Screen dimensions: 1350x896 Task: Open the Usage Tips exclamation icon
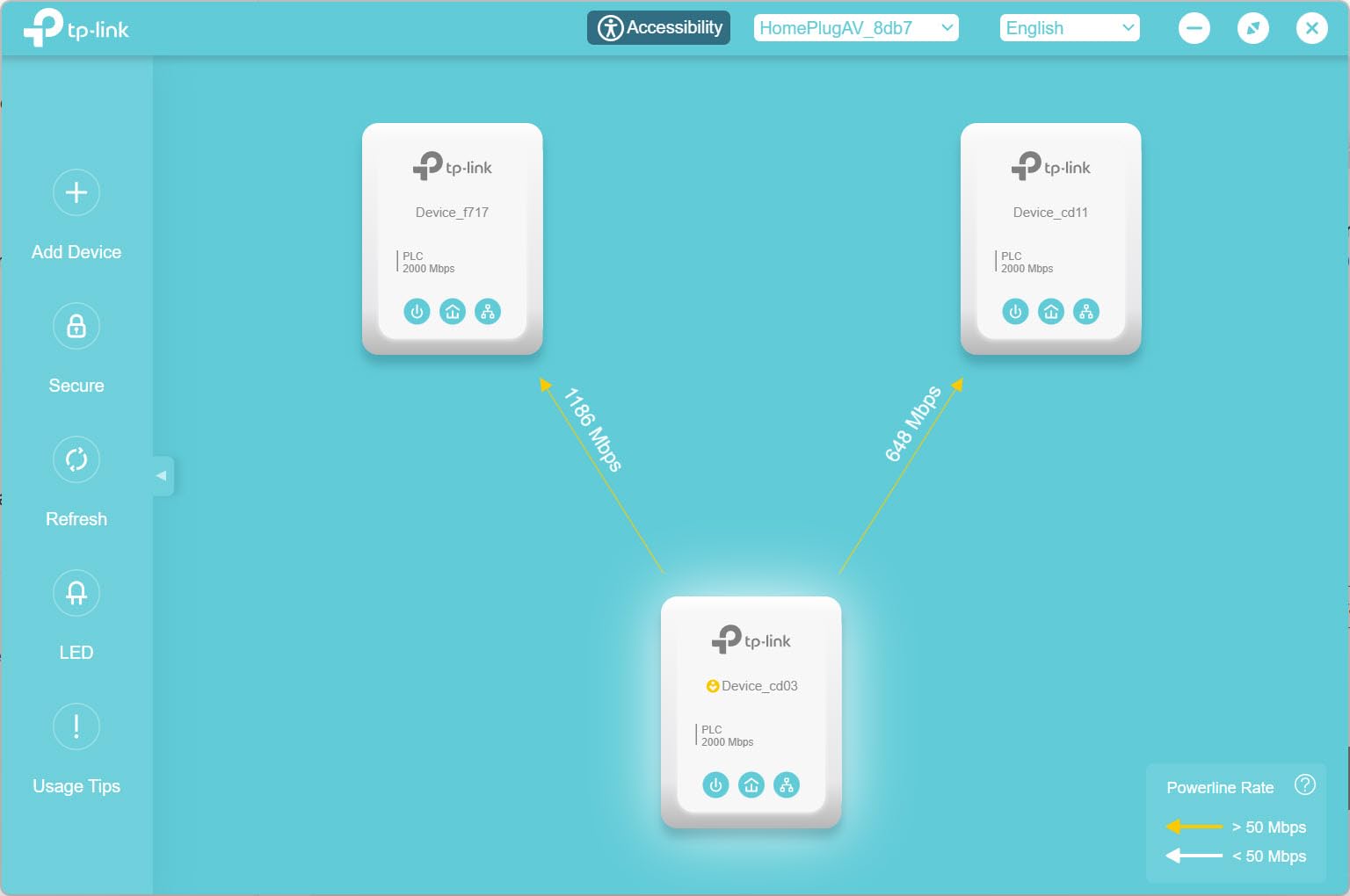point(76,726)
